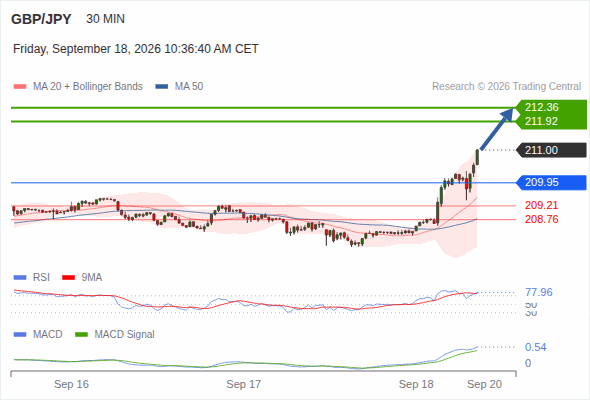This screenshot has height=400, width=590.
Task: Click the green MACD Signal legend marker
Action: pos(81,335)
